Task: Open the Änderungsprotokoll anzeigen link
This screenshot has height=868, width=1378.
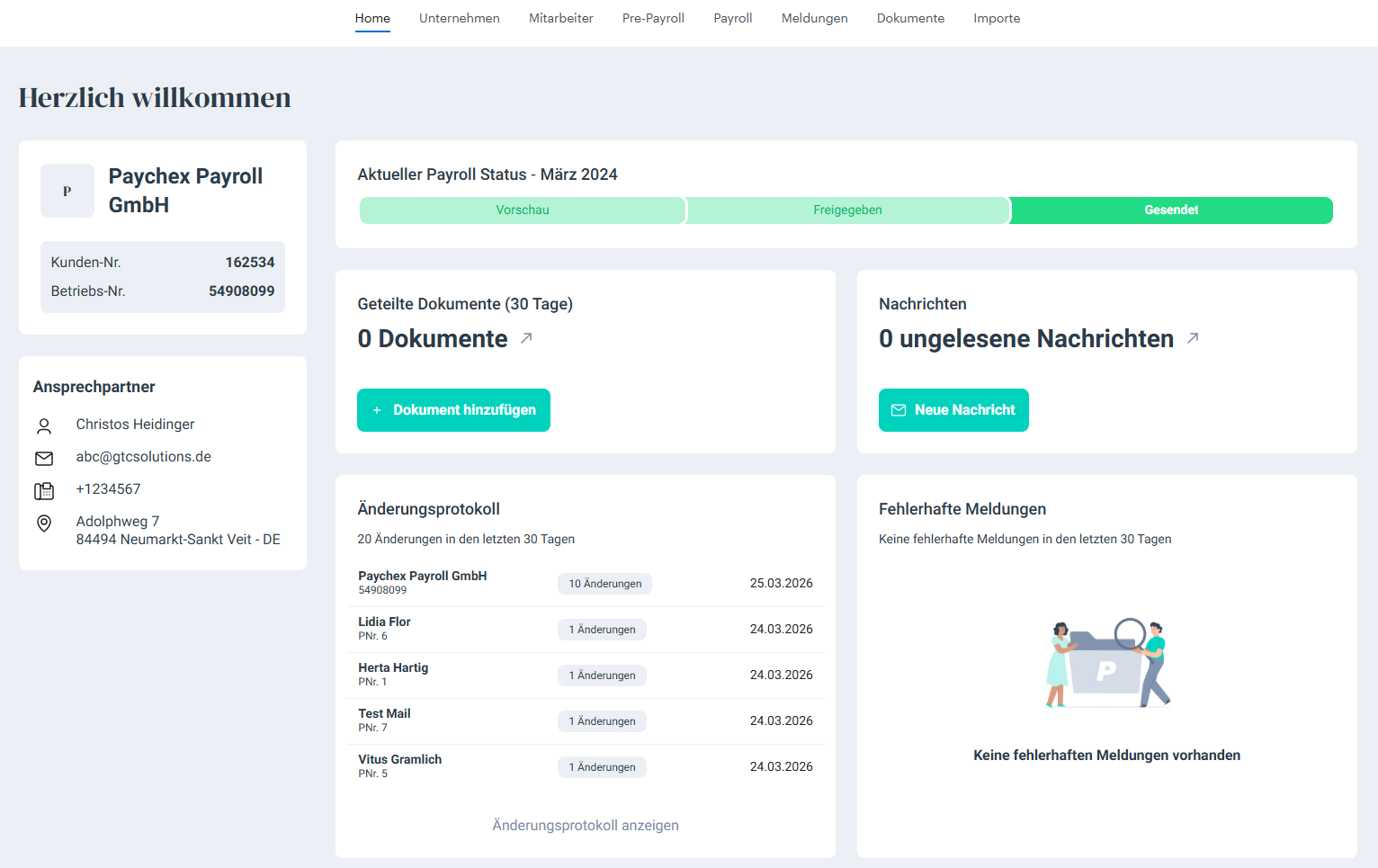Action: click(x=586, y=826)
